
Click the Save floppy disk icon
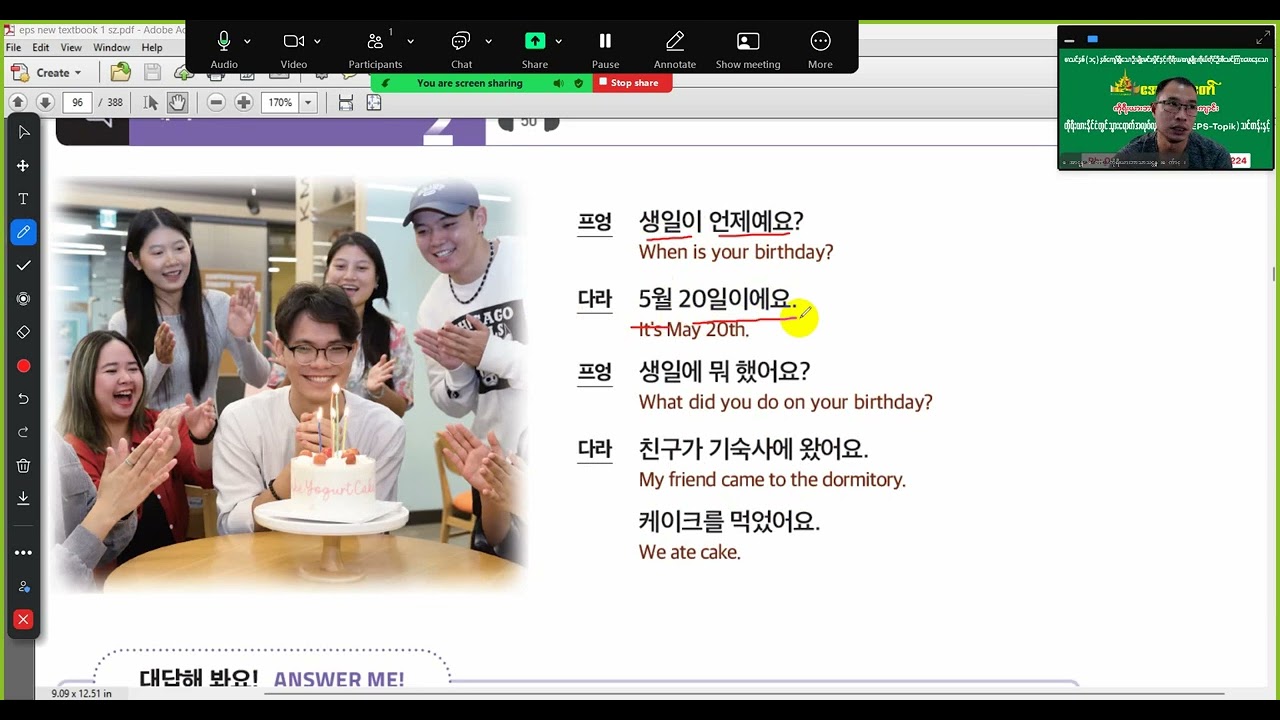152,73
